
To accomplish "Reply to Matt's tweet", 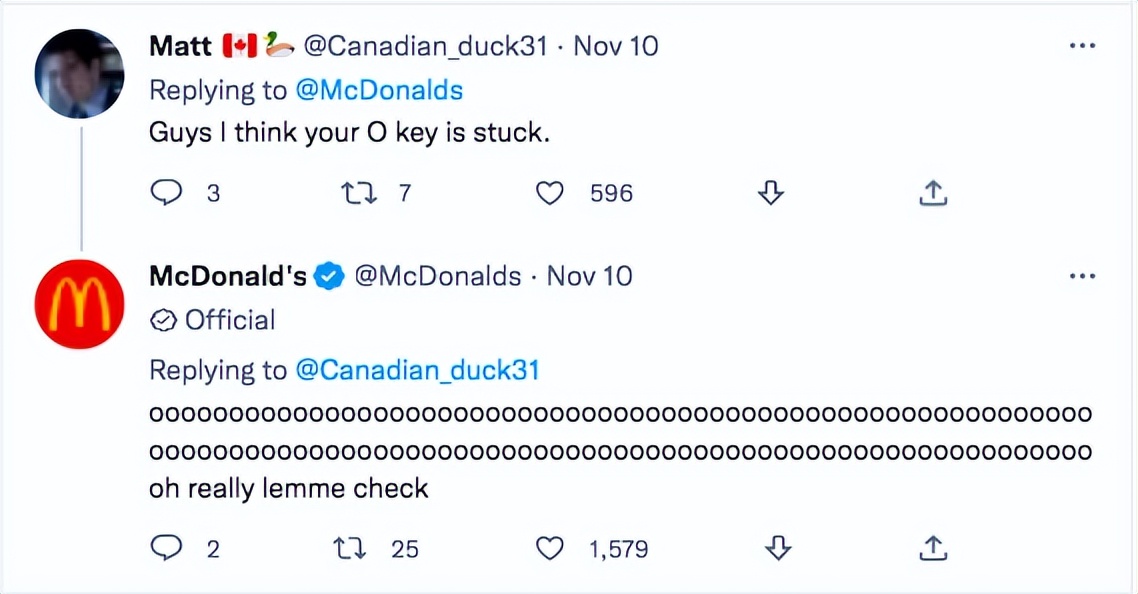I will pos(166,193).
